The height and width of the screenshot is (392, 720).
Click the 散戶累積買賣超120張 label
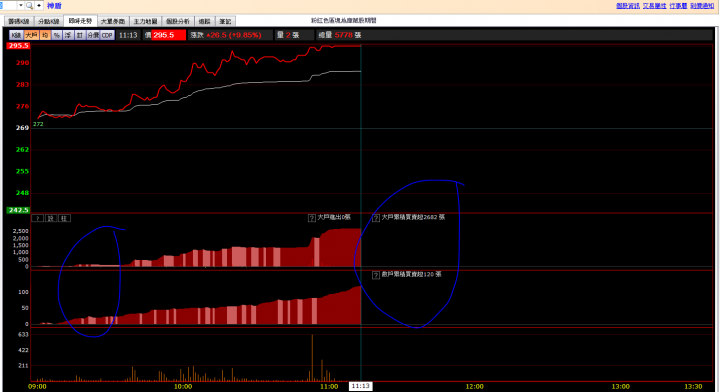[411, 274]
